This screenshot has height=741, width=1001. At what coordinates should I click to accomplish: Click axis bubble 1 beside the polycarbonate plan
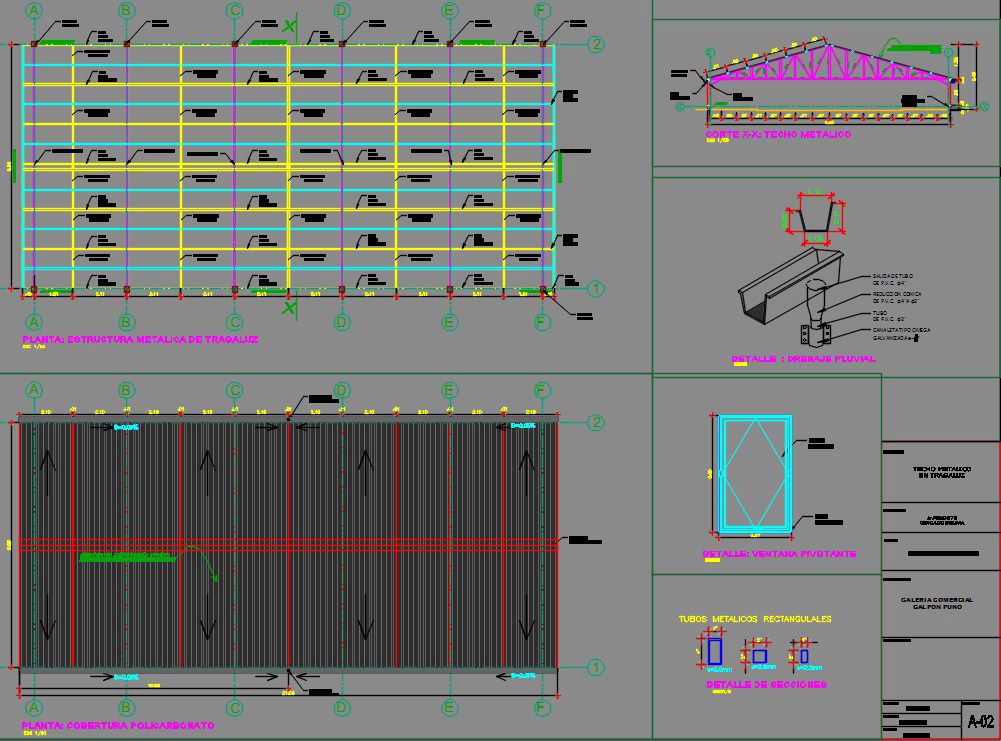[x=596, y=667]
